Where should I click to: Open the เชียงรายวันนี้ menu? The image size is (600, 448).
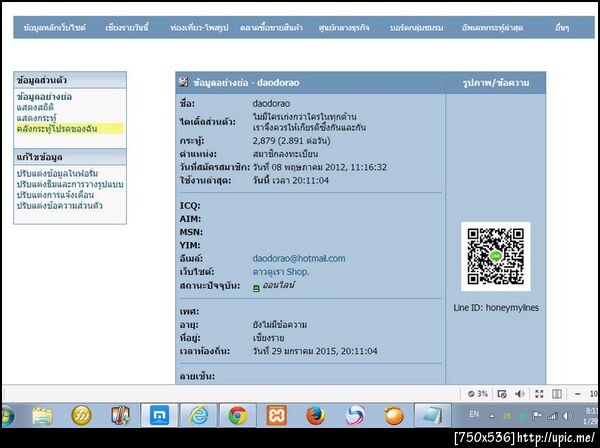[127, 28]
